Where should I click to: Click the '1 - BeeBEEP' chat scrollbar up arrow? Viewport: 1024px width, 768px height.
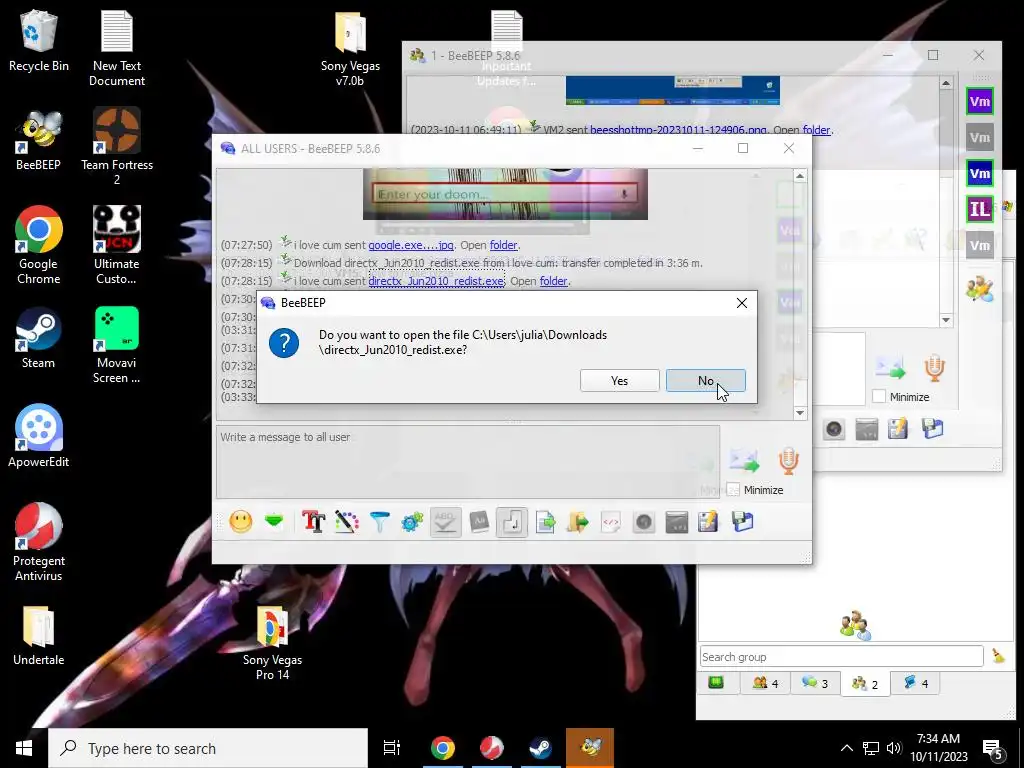(946, 83)
